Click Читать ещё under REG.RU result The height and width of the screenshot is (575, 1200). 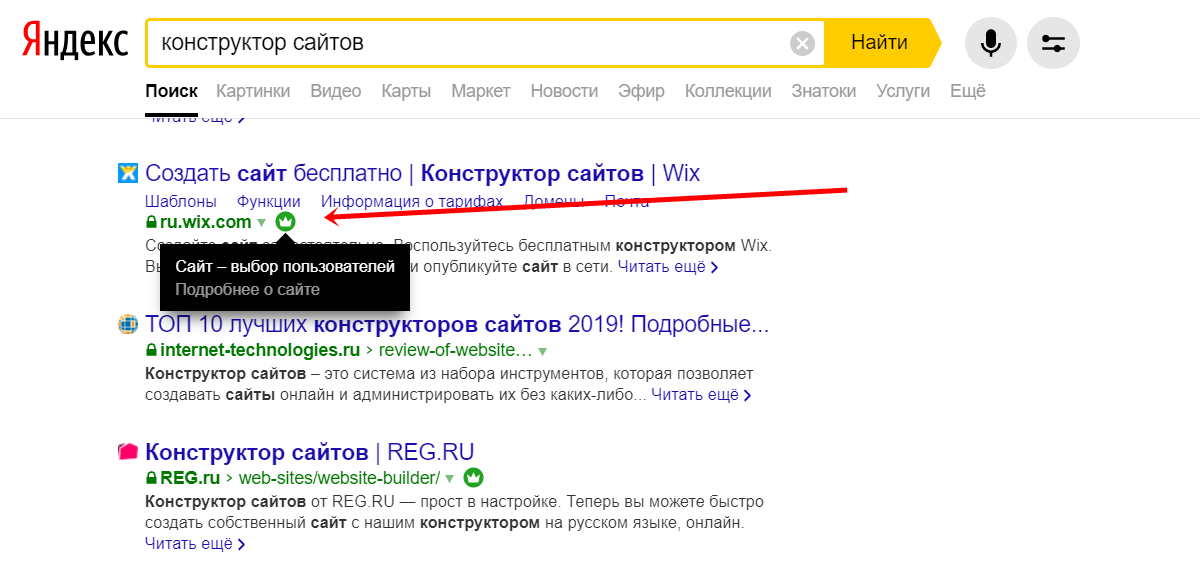pos(189,544)
